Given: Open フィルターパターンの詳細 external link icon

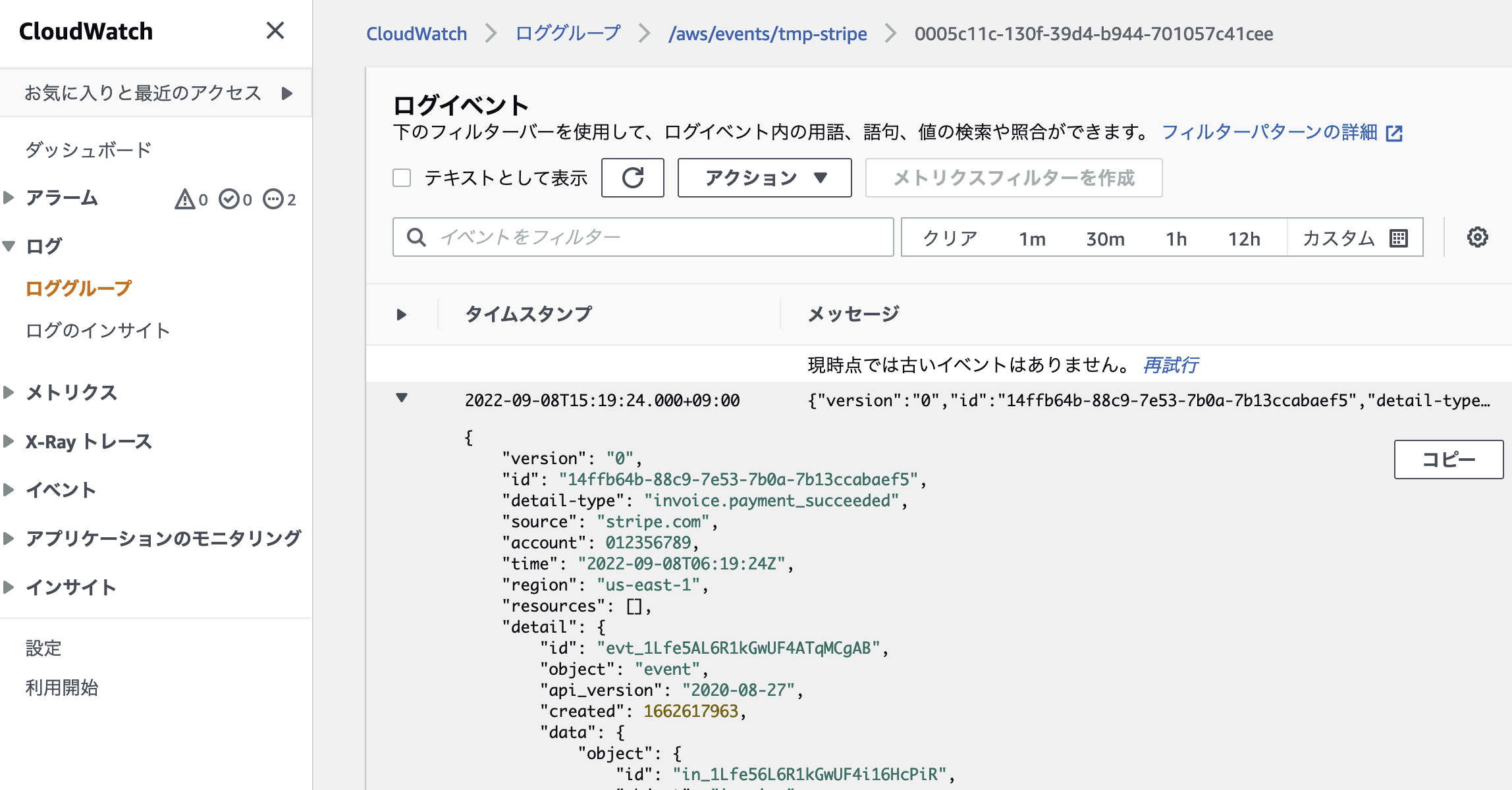Looking at the screenshot, I should click(x=1394, y=133).
